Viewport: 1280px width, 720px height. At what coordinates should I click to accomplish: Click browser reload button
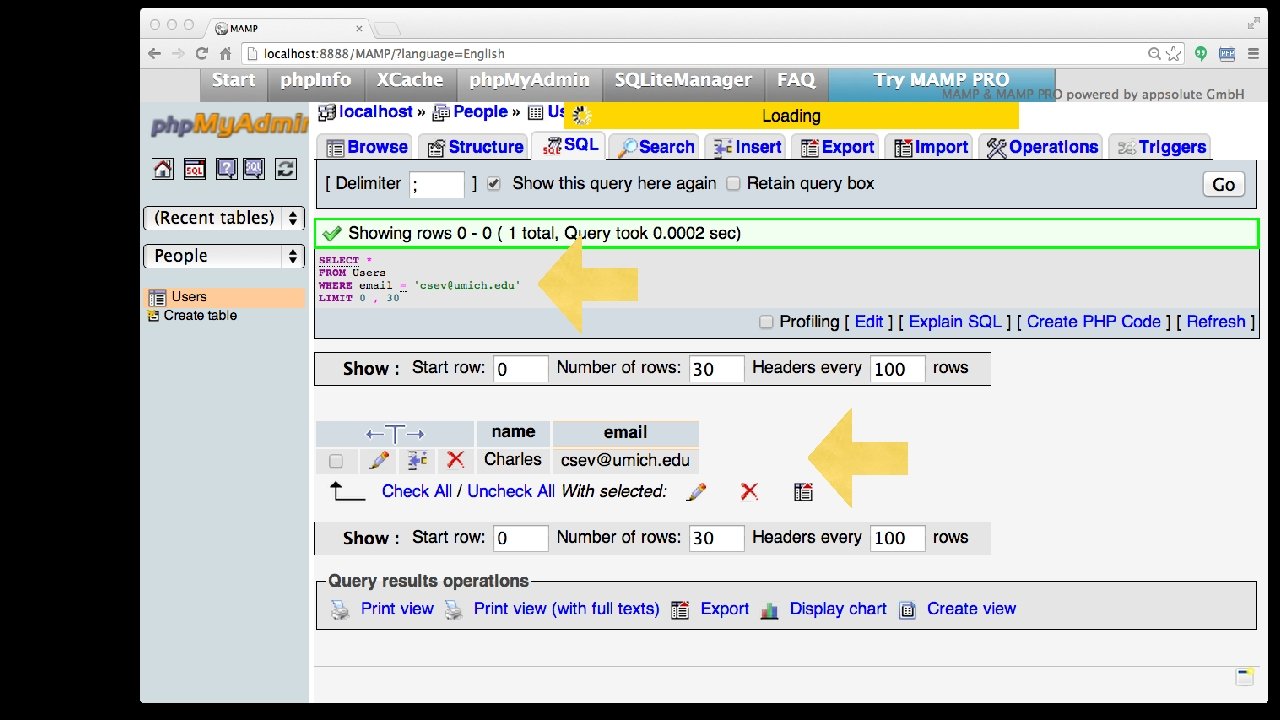[x=202, y=53]
